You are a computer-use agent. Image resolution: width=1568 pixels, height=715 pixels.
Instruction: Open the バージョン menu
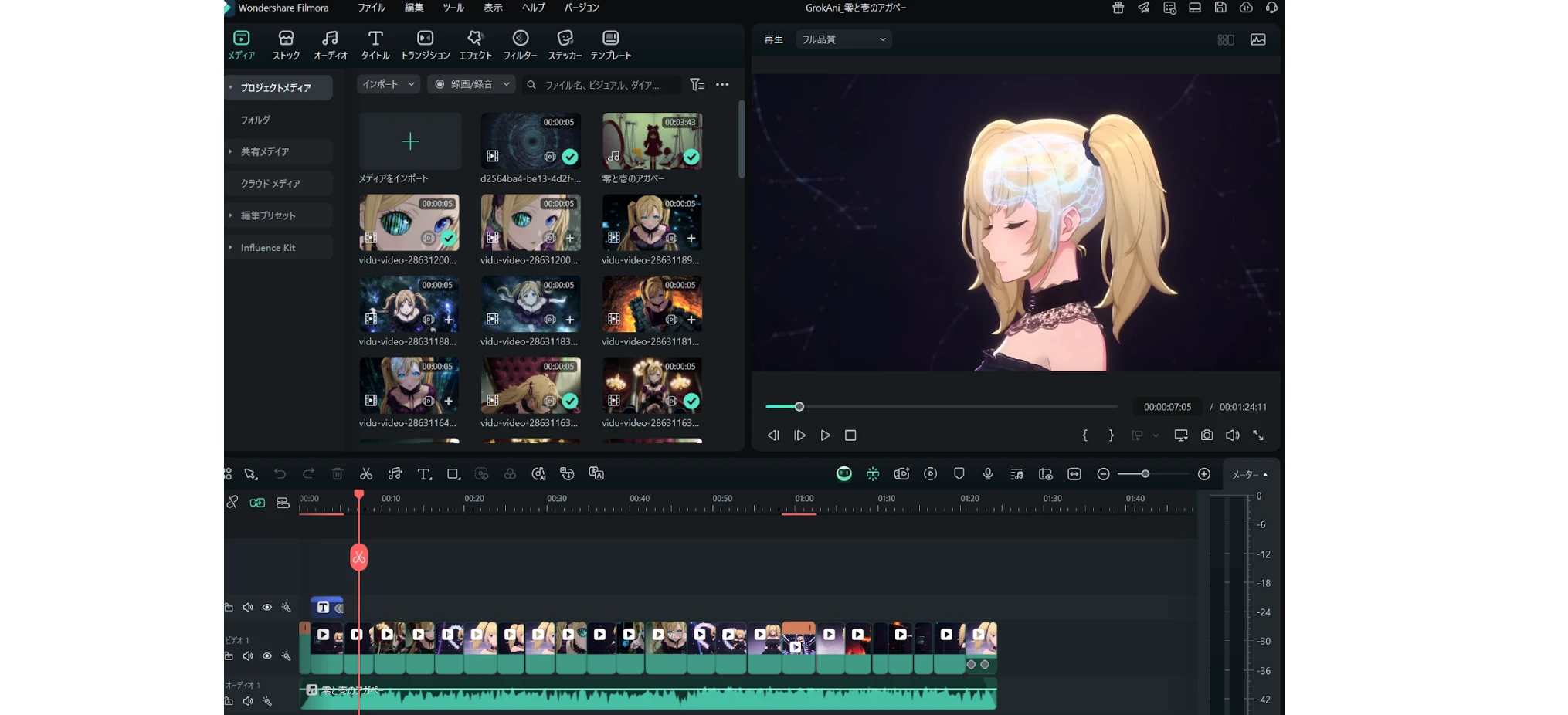click(x=582, y=8)
